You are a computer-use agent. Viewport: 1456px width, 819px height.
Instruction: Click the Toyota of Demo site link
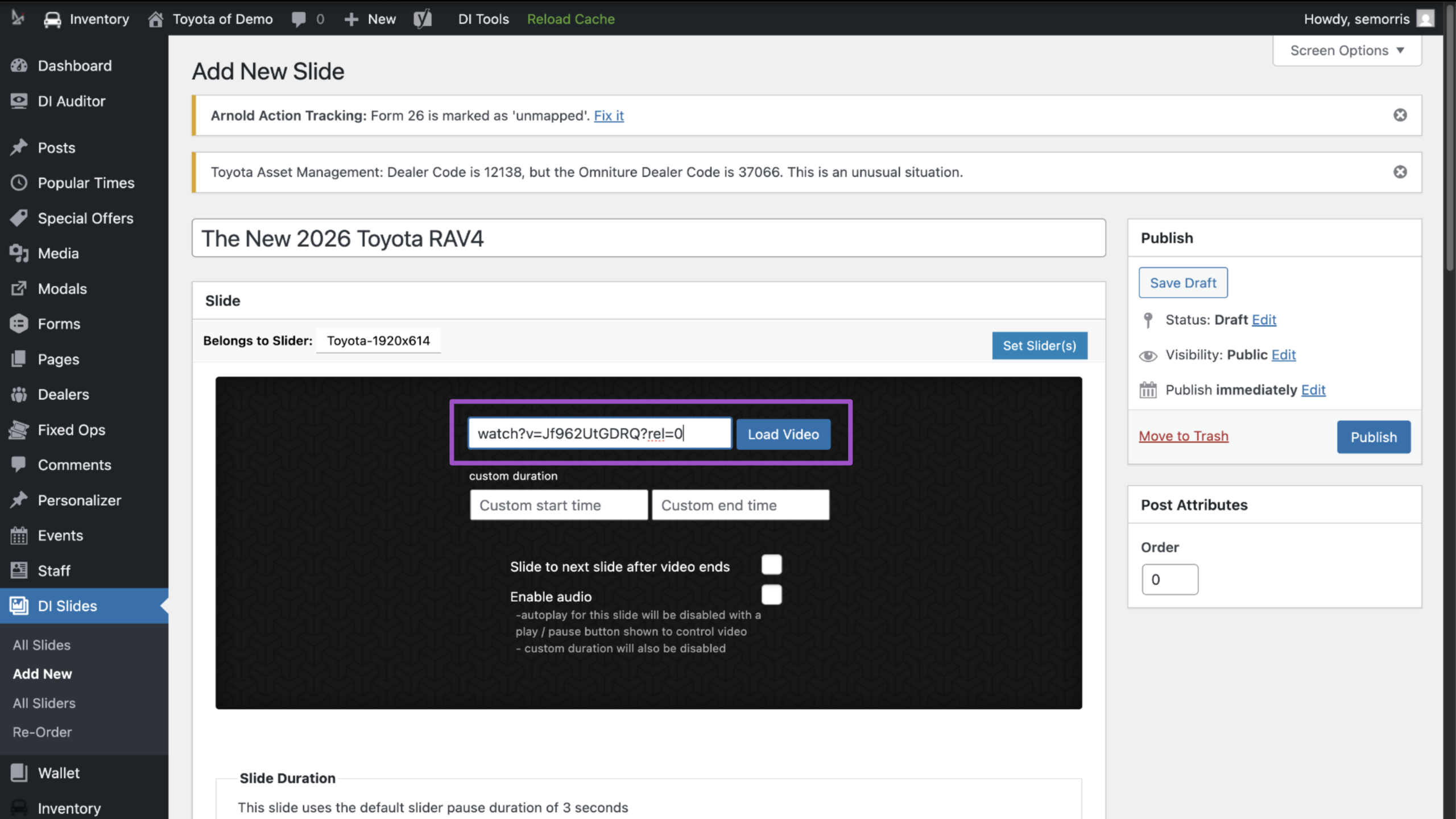(x=222, y=19)
